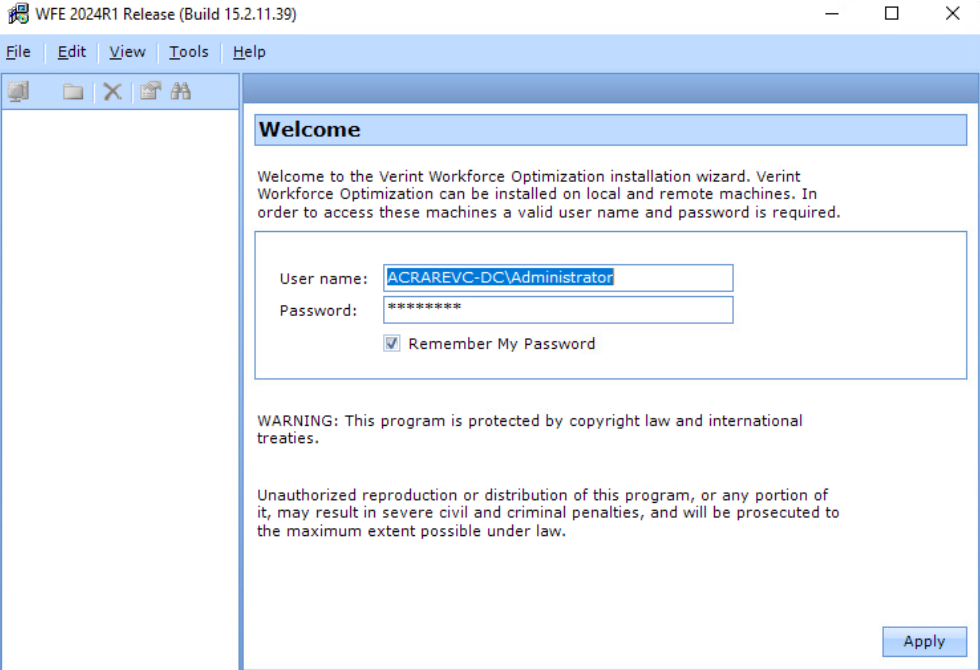Open the File menu
The image size is (980, 670).
(x=18, y=52)
